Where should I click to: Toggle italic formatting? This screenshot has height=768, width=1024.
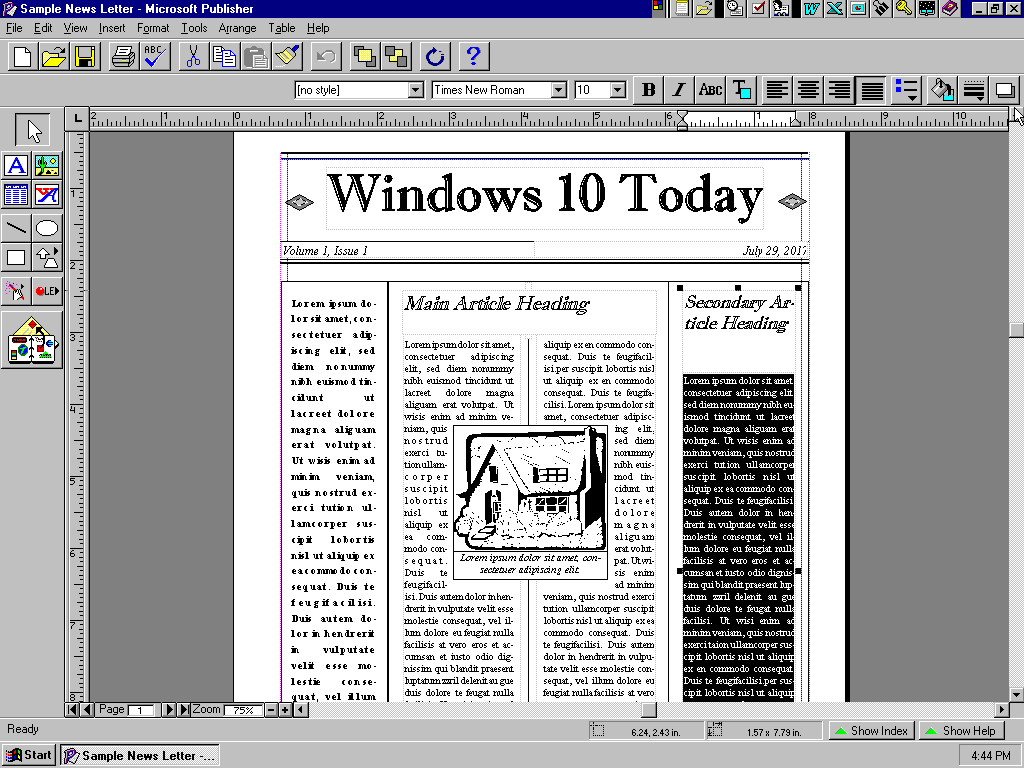[679, 90]
